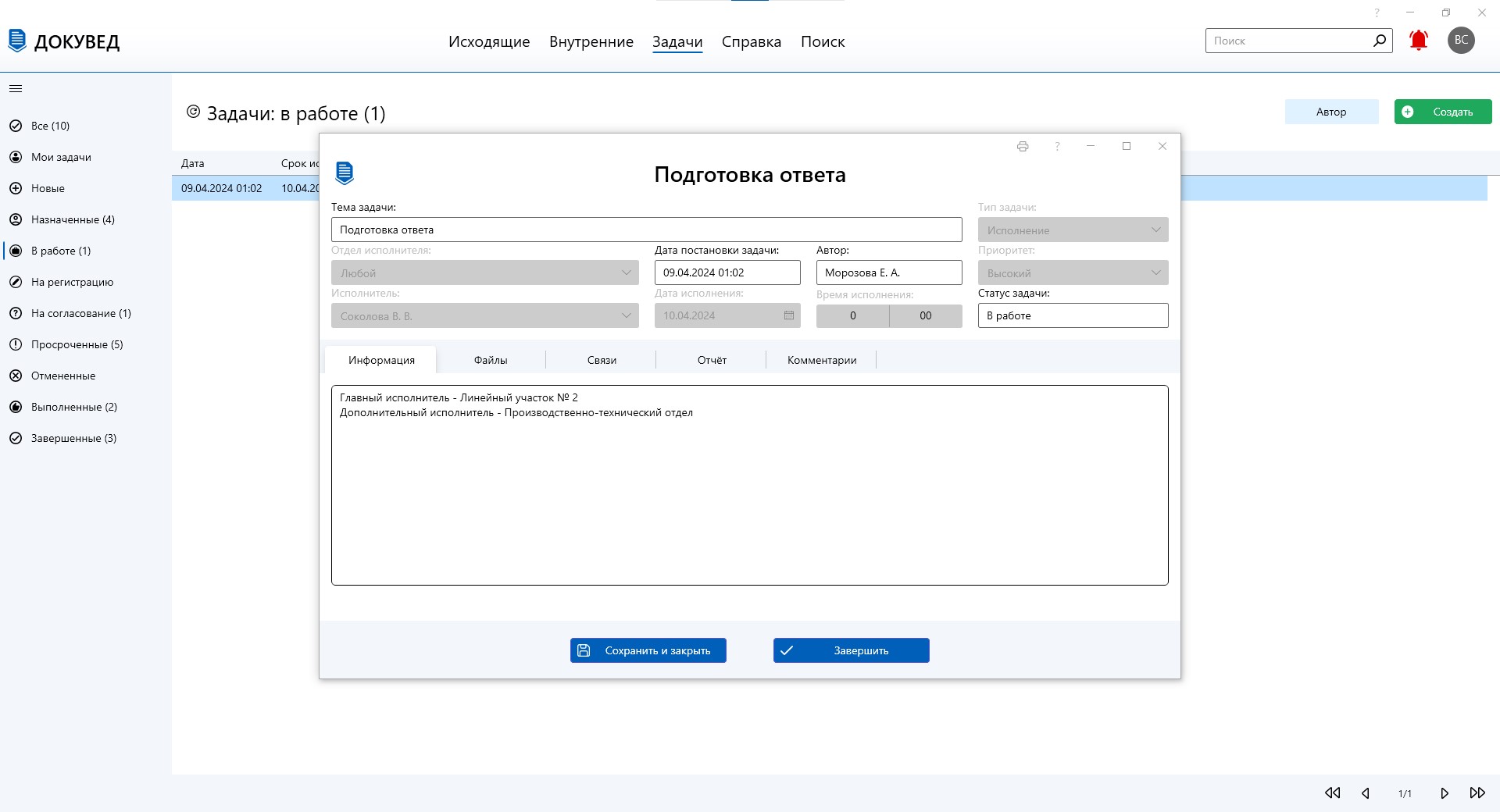Open Исходящие menu

489,41
